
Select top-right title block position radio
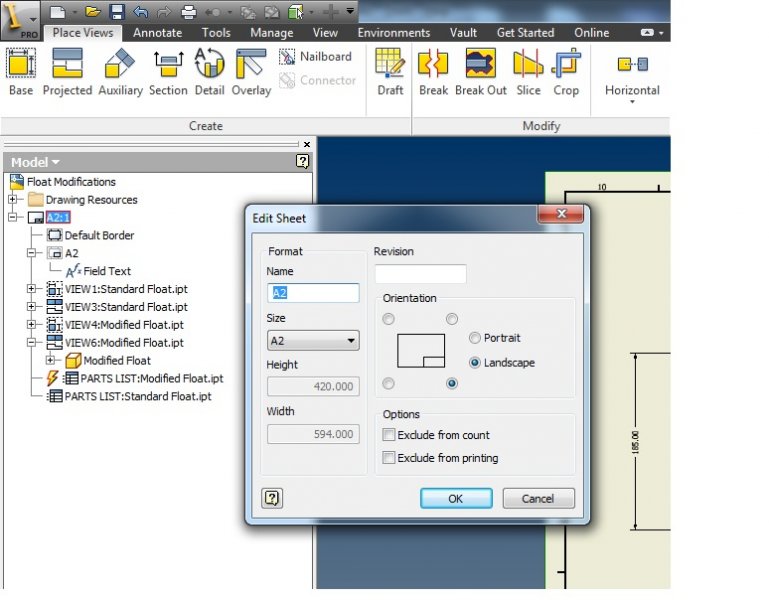[452, 319]
